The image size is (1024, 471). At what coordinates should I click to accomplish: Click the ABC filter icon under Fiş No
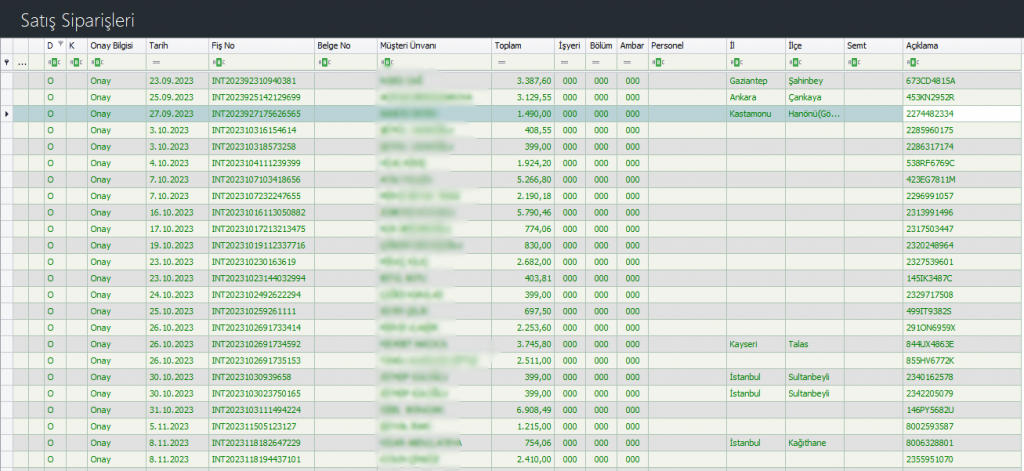click(216, 62)
